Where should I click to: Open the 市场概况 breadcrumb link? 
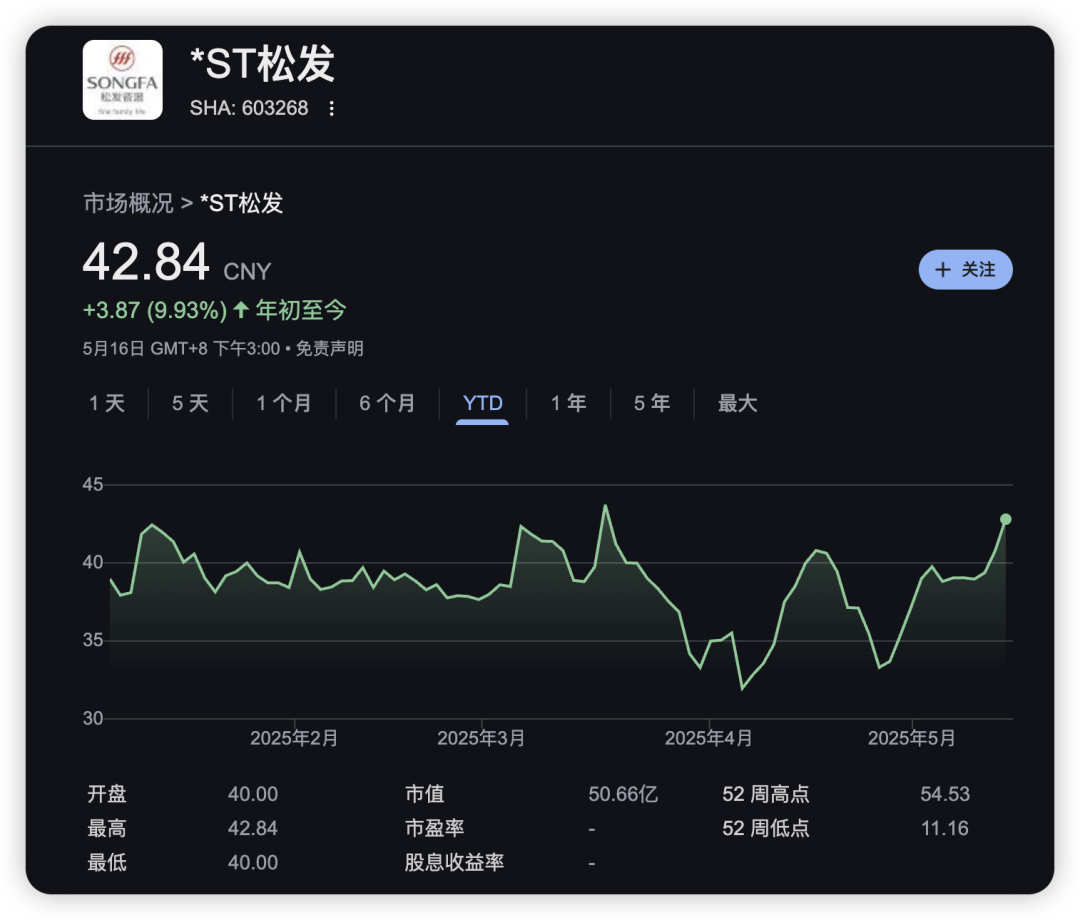128,203
